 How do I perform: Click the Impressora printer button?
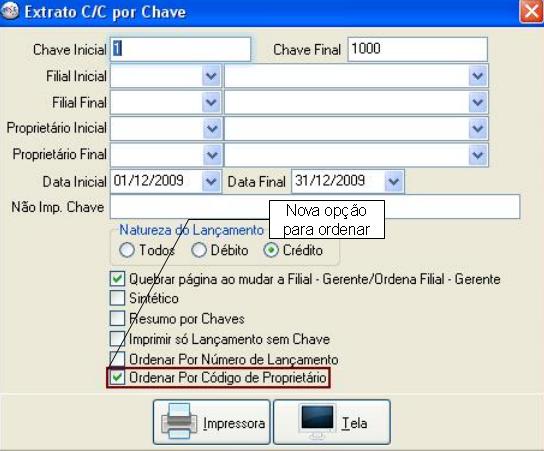[211, 422]
